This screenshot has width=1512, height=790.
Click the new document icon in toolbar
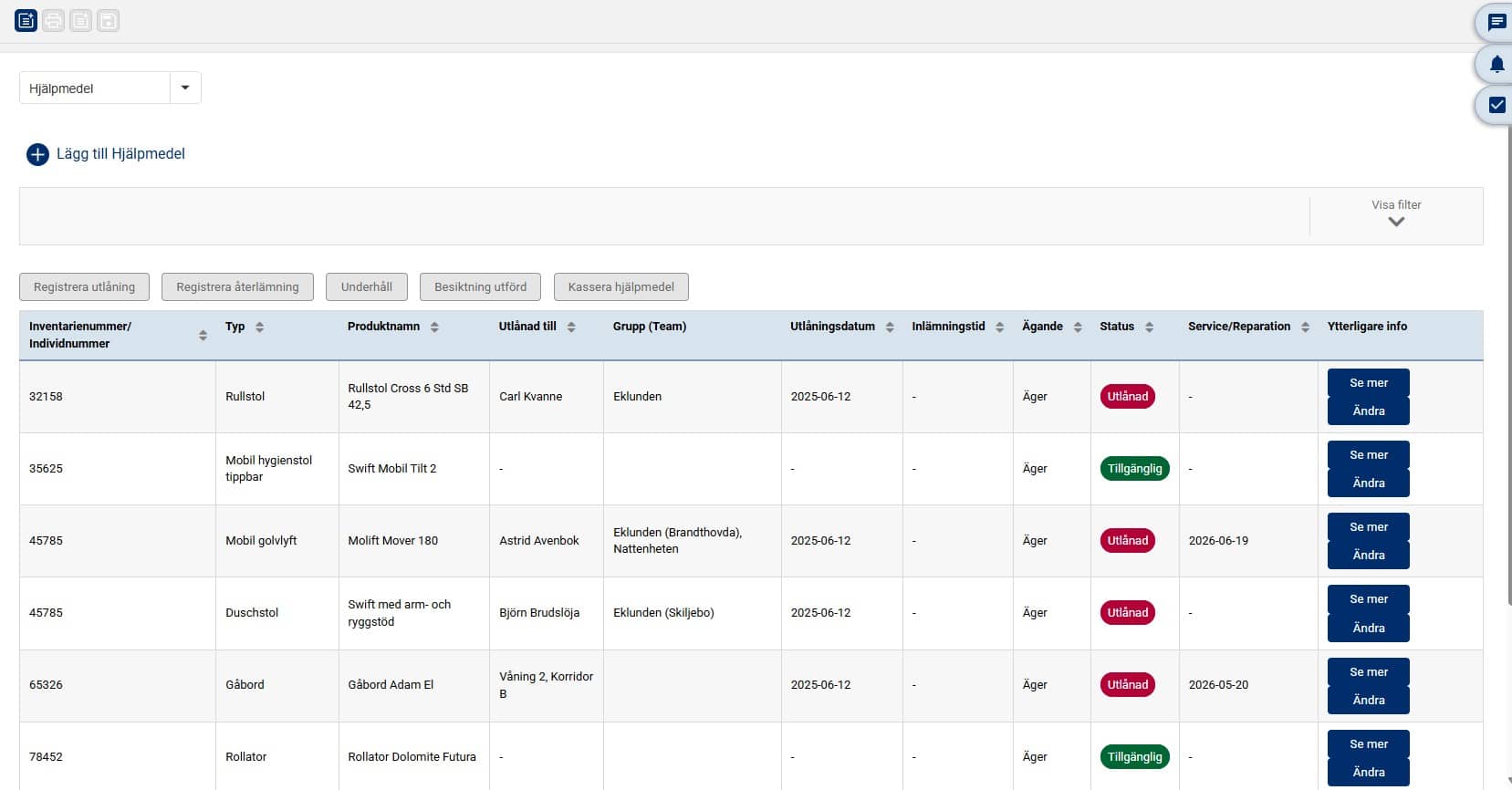(26, 20)
